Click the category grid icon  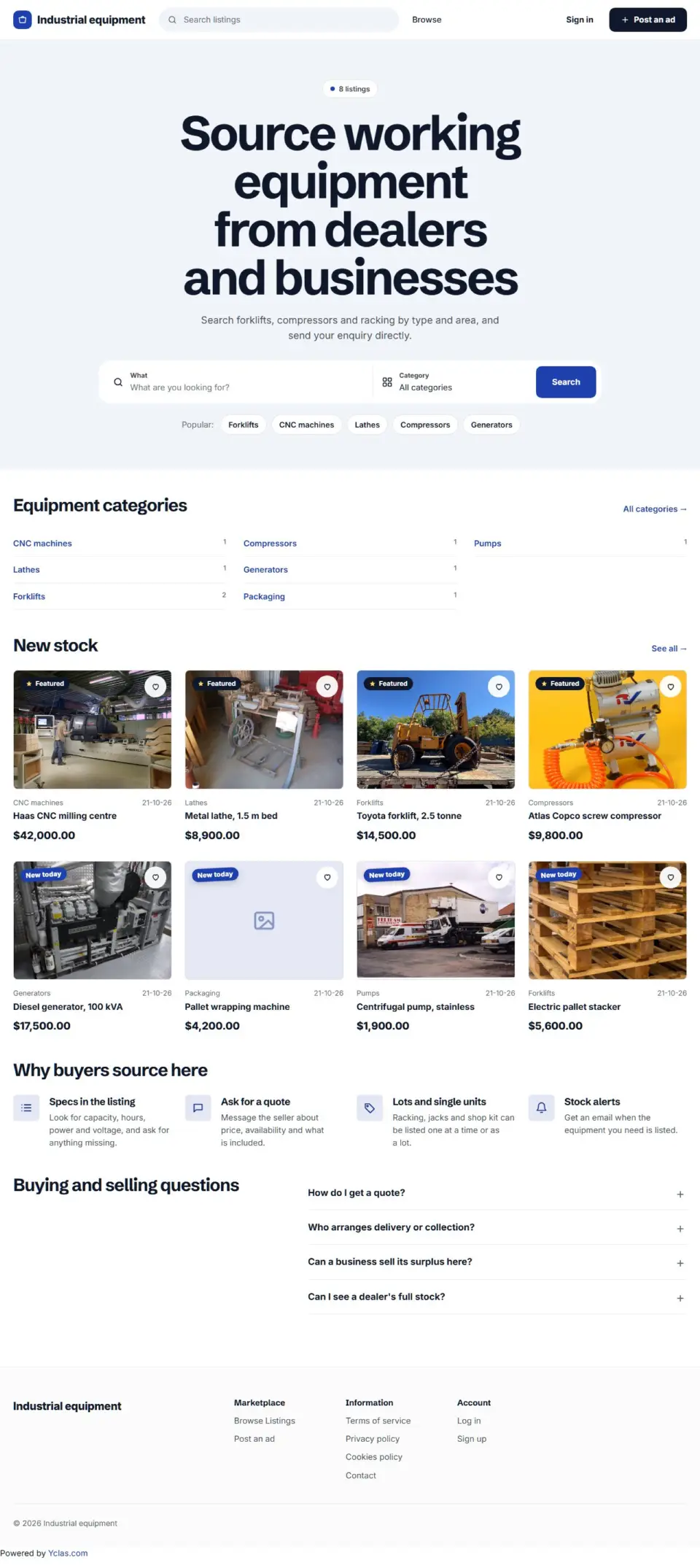(x=387, y=382)
